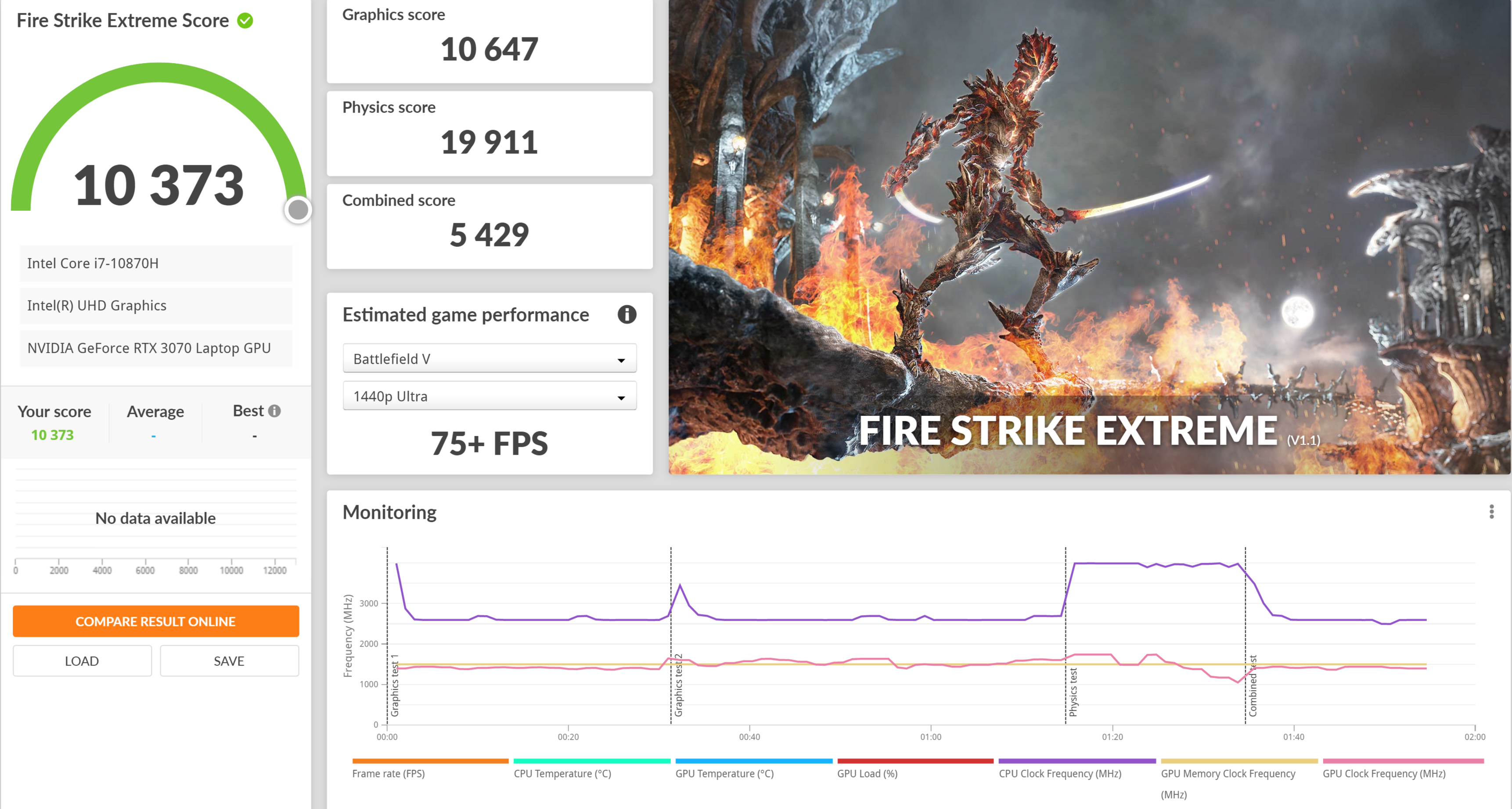This screenshot has width=1512, height=809.
Task: Click the Average column label
Action: click(155, 412)
